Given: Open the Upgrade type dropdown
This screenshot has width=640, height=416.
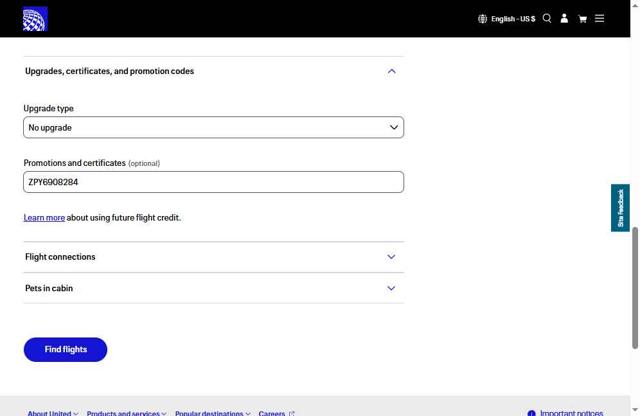Looking at the screenshot, I should [x=213, y=128].
